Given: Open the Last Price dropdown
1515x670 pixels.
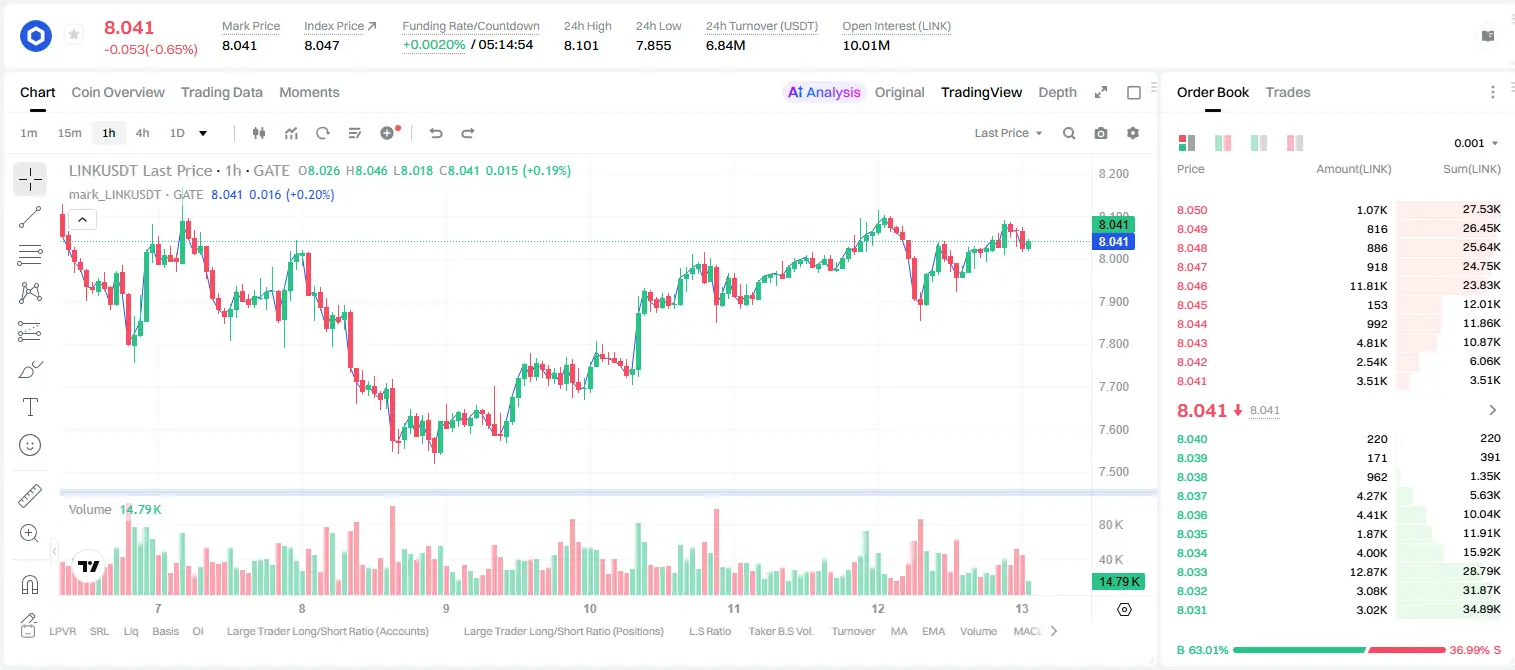Looking at the screenshot, I should point(1008,133).
